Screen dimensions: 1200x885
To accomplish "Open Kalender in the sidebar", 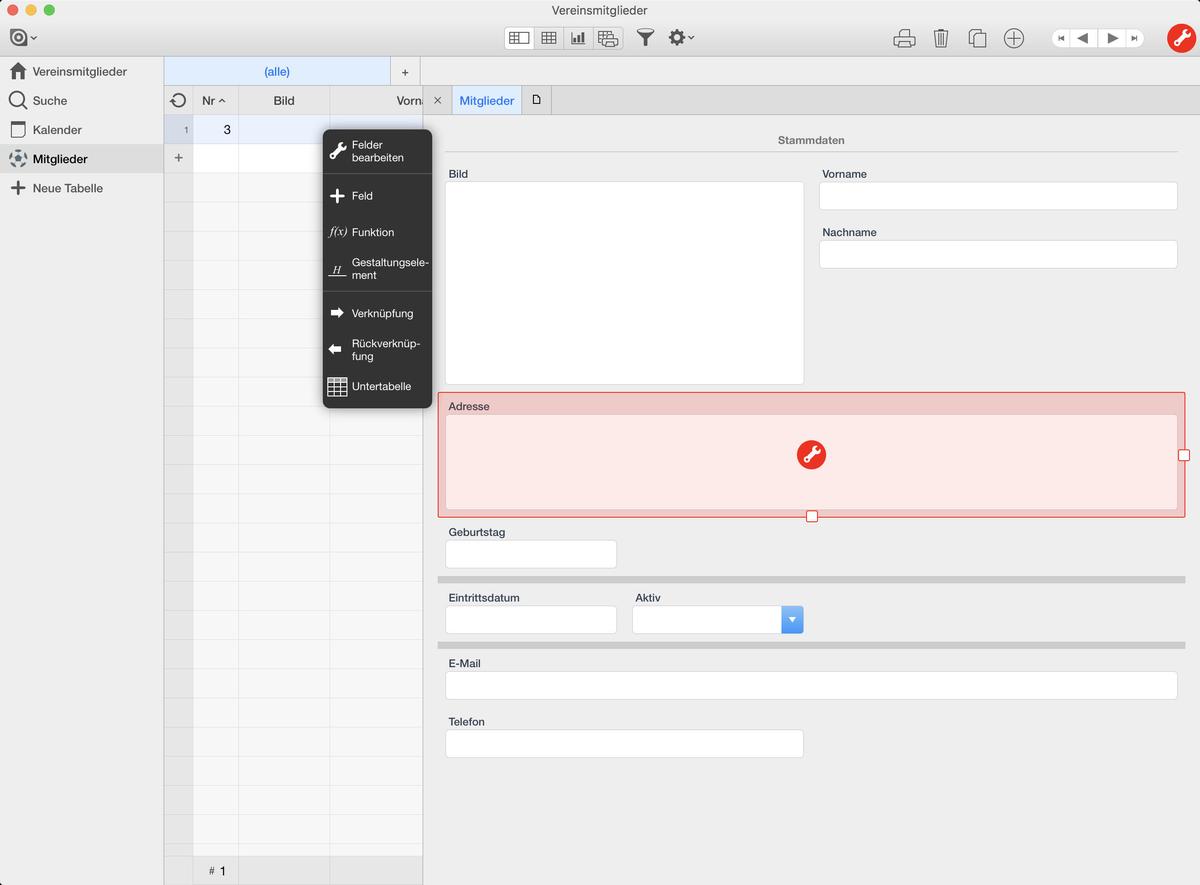I will coord(81,130).
